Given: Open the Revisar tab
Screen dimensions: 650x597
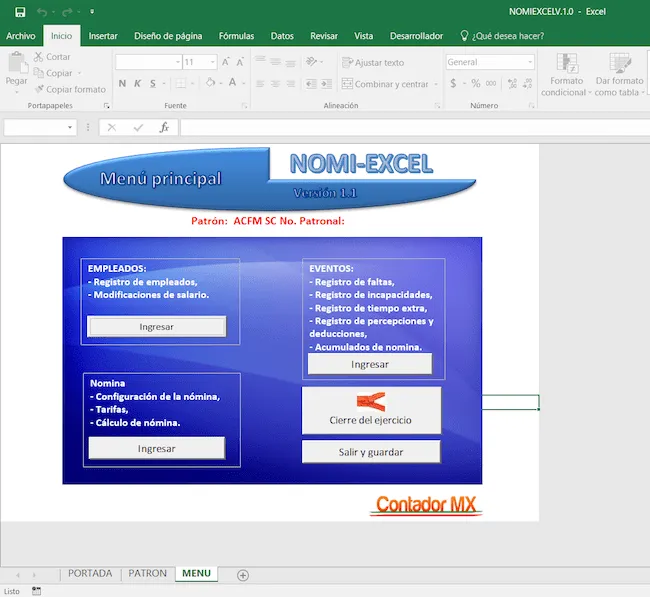Looking at the screenshot, I should [324, 36].
